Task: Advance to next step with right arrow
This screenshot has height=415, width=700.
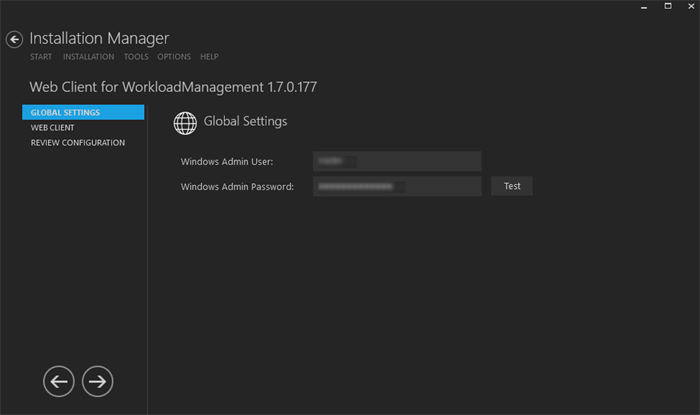Action: coord(98,381)
